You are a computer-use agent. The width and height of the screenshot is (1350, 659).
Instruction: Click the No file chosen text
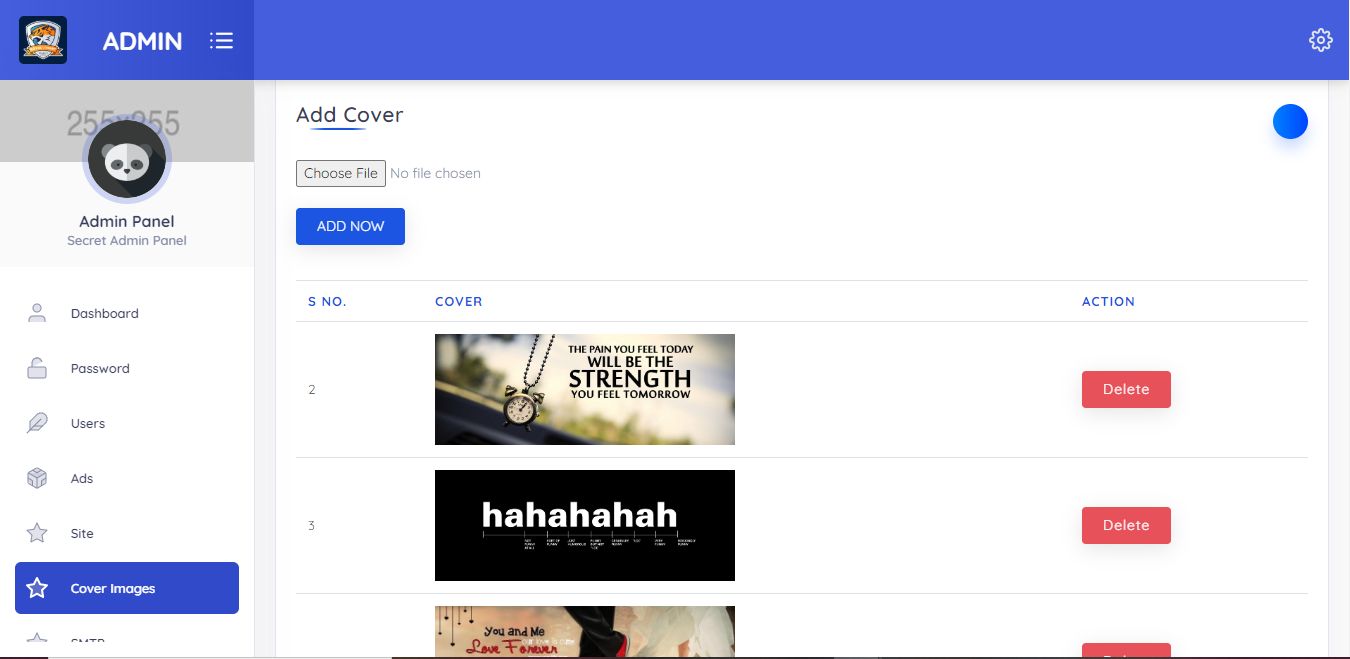click(x=435, y=173)
